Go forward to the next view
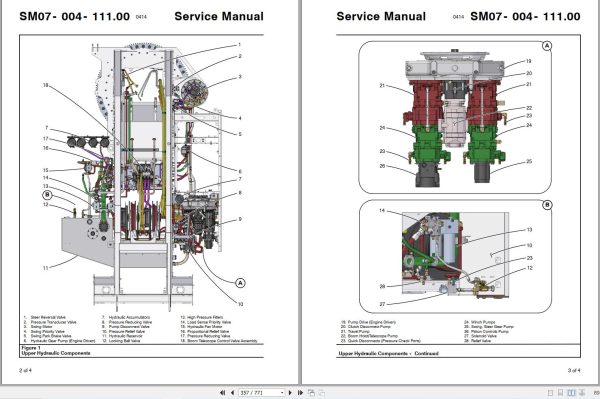 321,392
